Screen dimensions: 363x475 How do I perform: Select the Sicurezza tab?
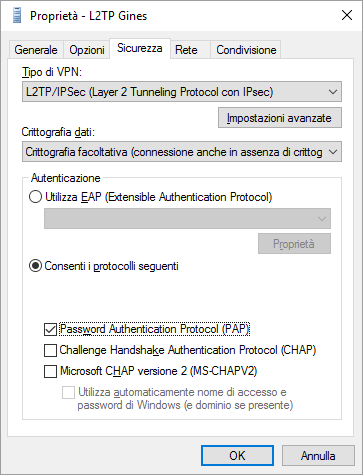click(140, 48)
